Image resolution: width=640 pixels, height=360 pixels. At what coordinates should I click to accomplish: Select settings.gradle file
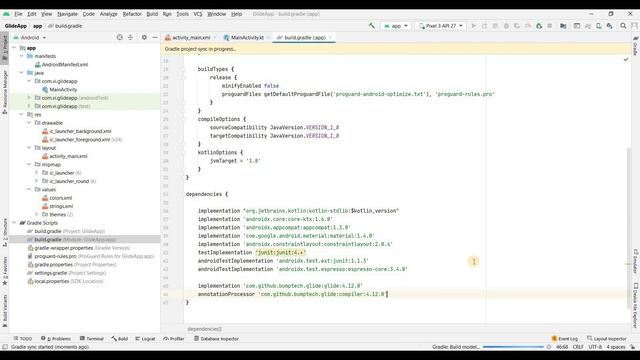(67, 273)
